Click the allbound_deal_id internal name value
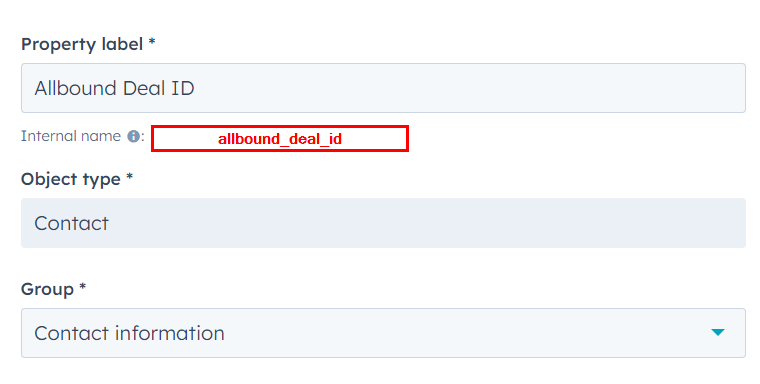Screen dimensions: 760x384 click(280, 139)
